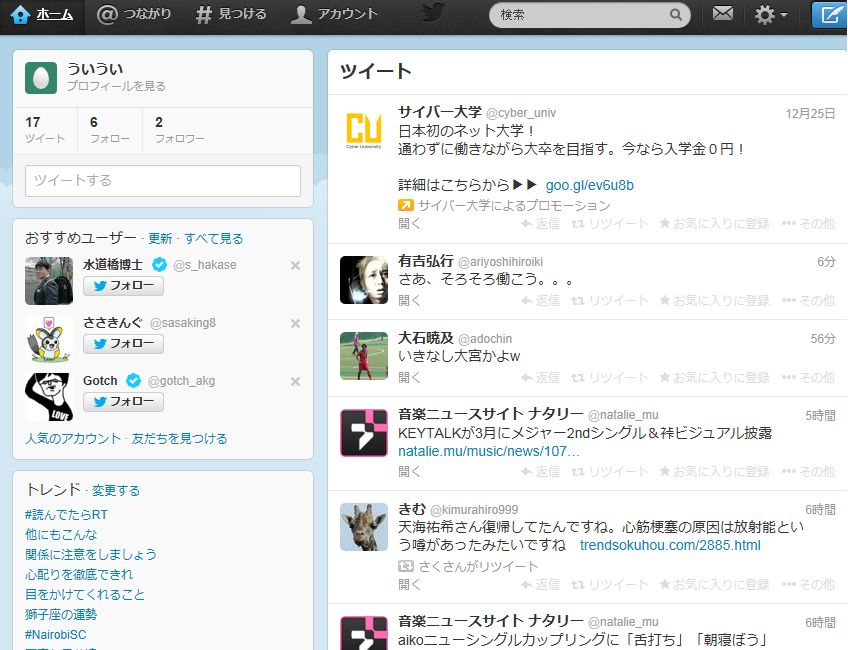Open the direct messages envelope icon
Screen dimensions: 848x650
pos(723,14)
